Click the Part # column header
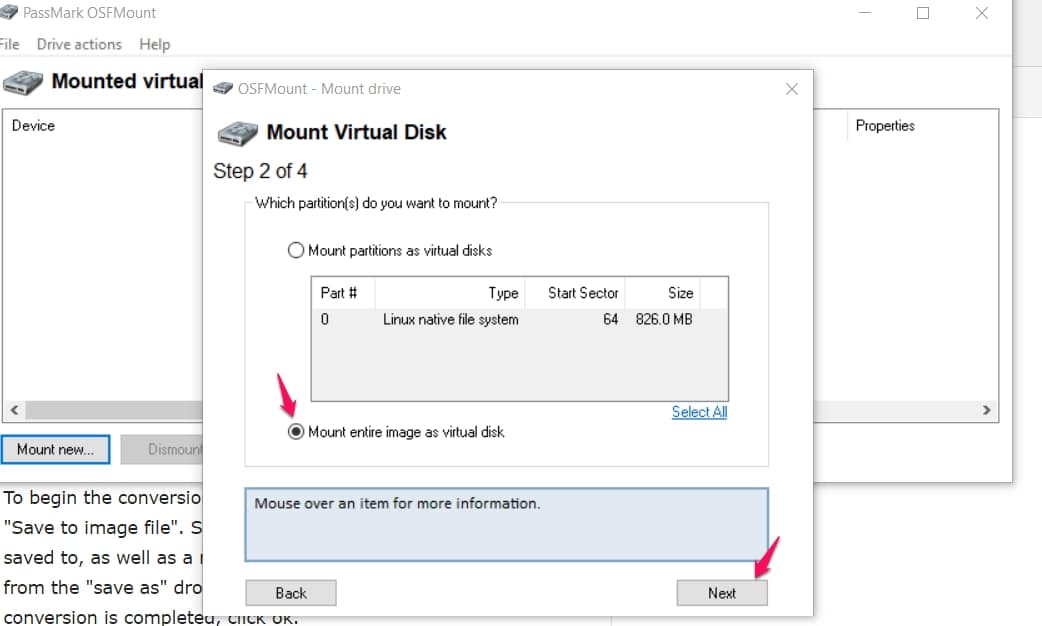Screen dimensions: 1042x626 [x=343, y=293]
